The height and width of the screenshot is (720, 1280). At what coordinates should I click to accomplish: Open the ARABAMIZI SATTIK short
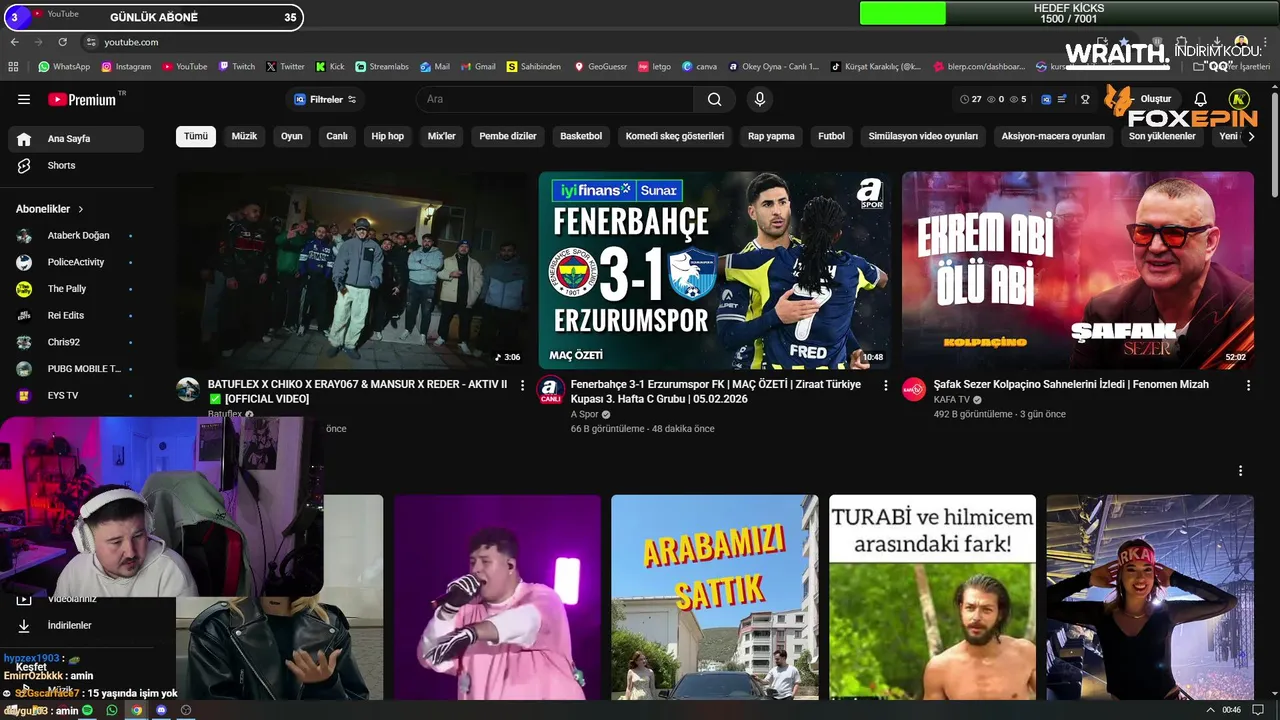click(x=714, y=597)
